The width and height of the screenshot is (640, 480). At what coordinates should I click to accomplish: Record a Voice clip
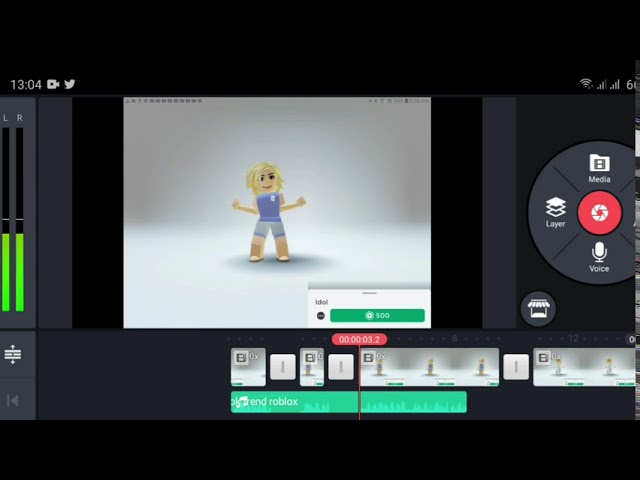pyautogui.click(x=599, y=257)
